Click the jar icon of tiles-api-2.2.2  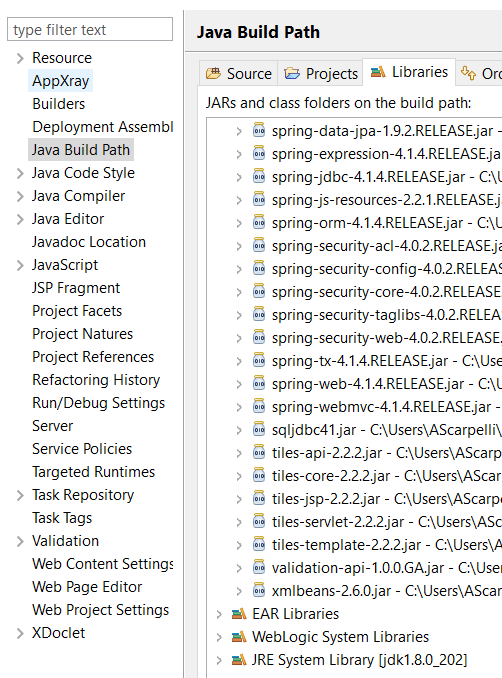tap(259, 452)
